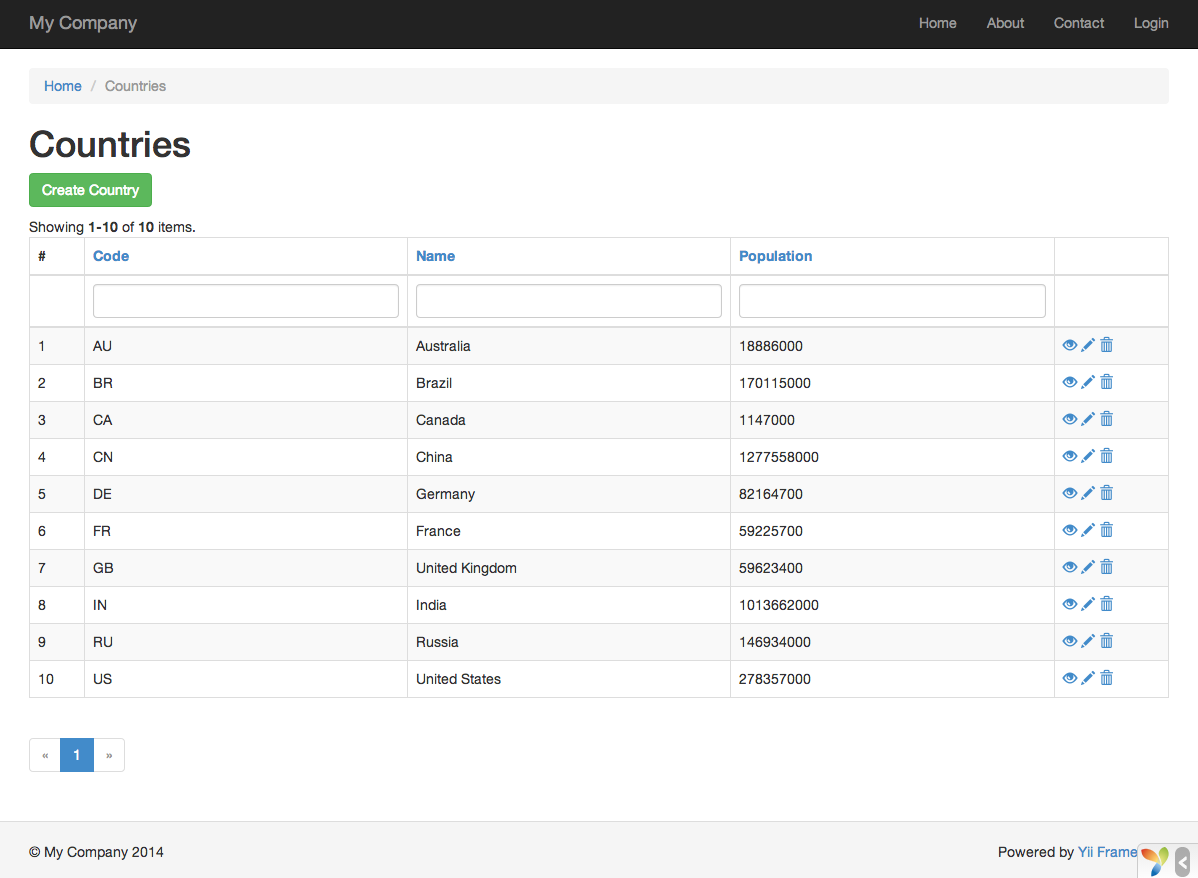Sort the table by Population column
1198x878 pixels.
tap(775, 256)
